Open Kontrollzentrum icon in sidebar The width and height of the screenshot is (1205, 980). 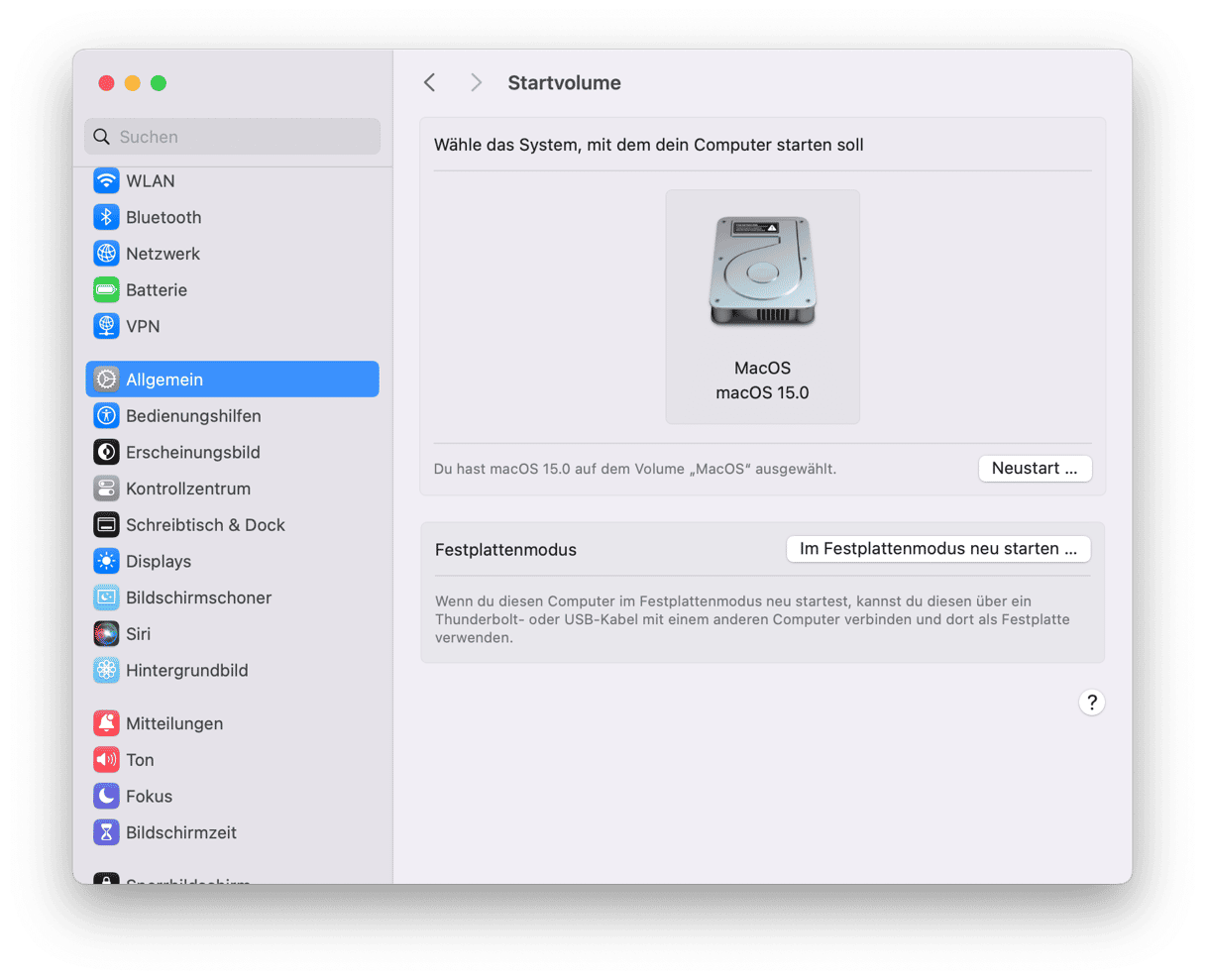106,489
